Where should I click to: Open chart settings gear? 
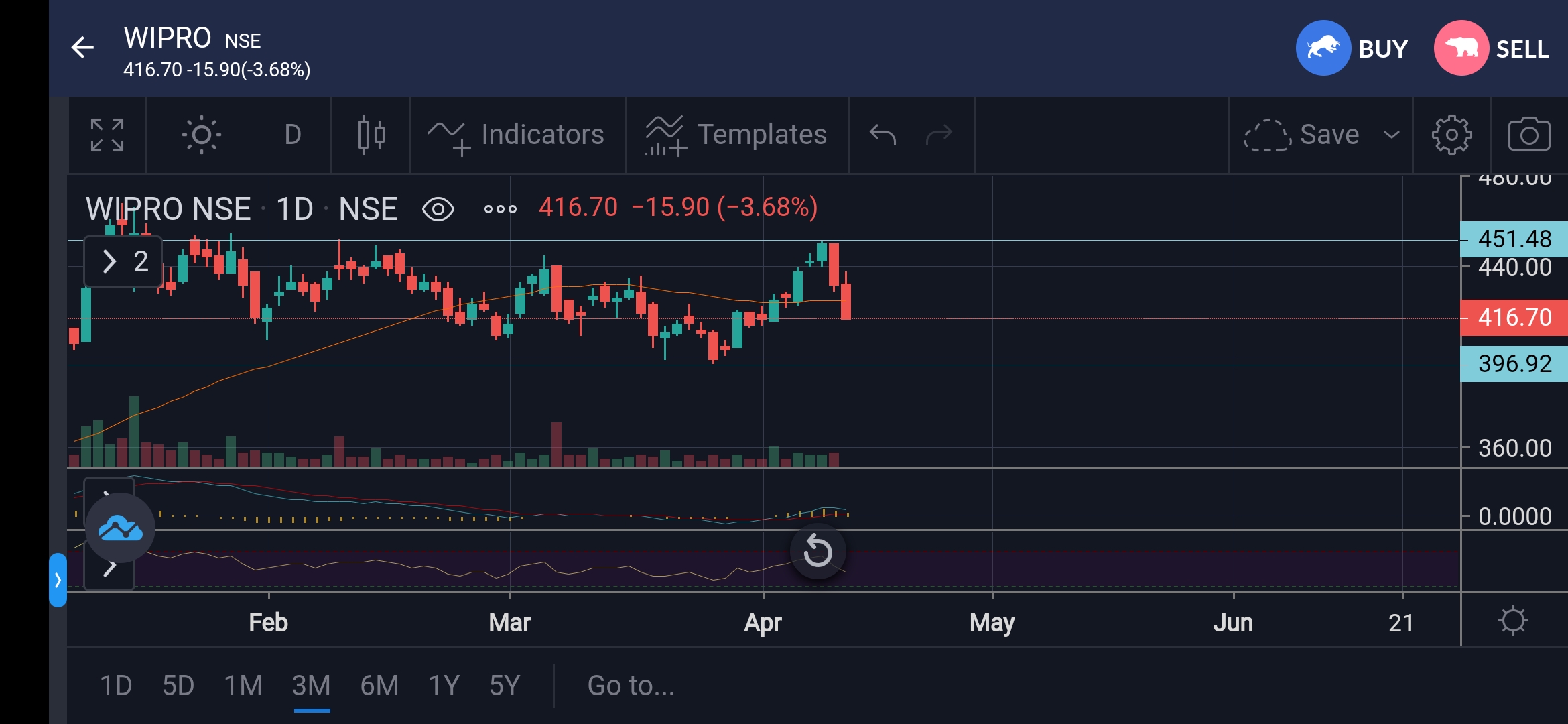click(1451, 135)
